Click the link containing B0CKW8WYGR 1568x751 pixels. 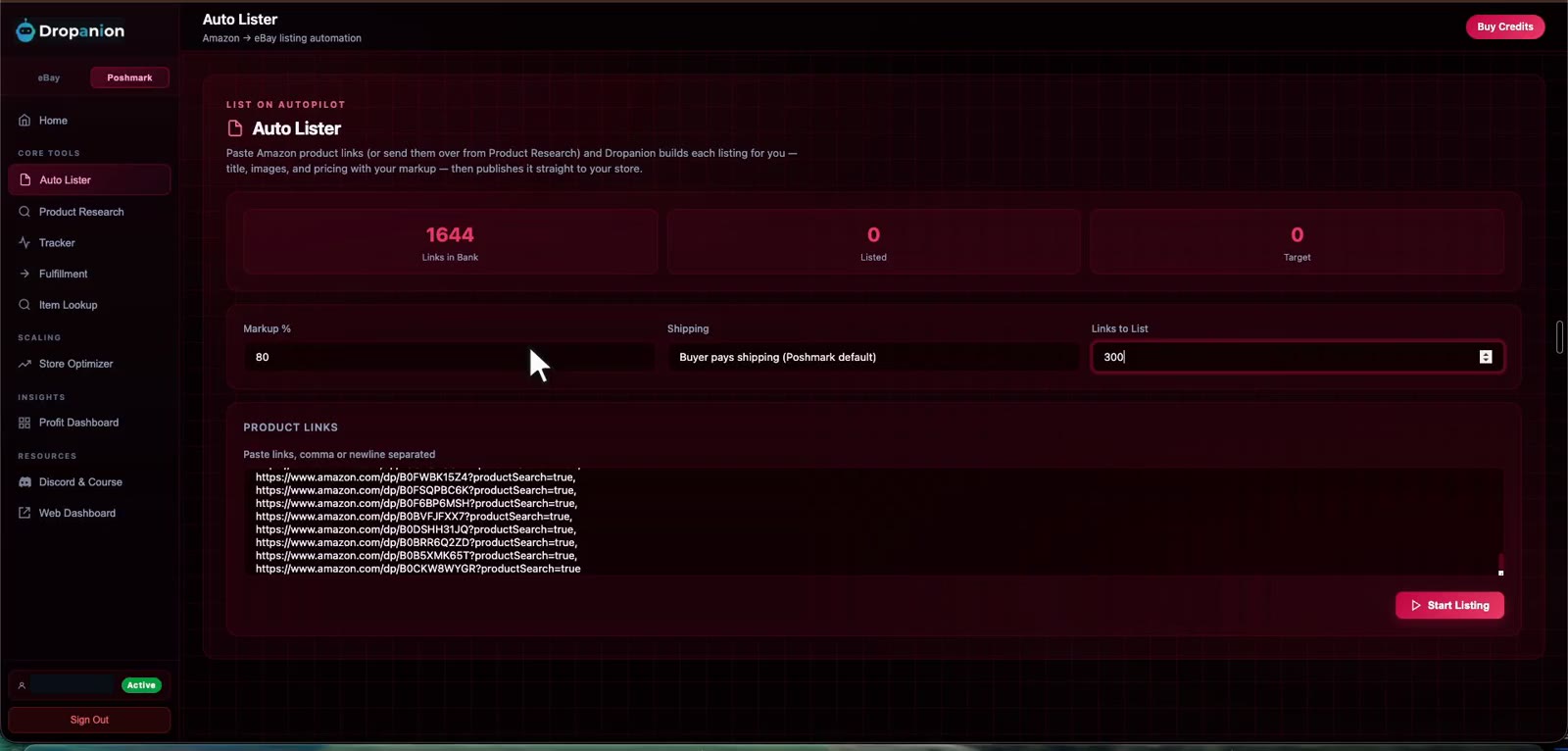click(418, 569)
